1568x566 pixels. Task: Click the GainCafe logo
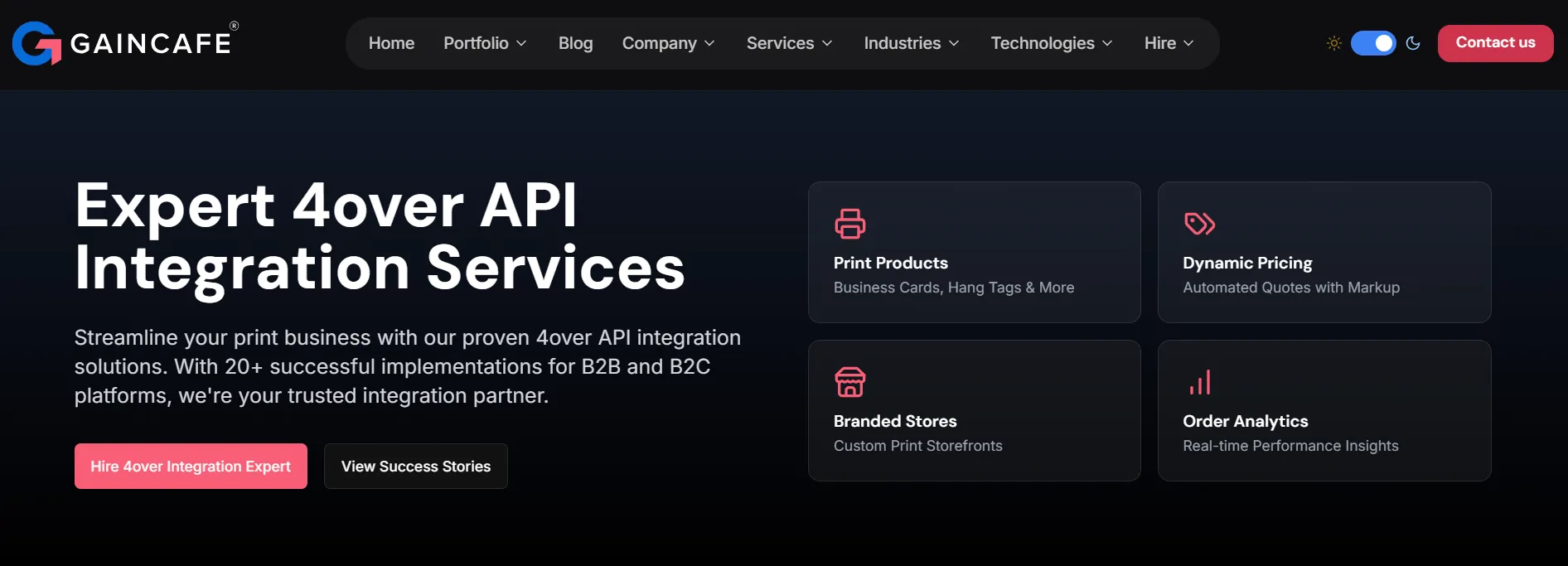(125, 43)
